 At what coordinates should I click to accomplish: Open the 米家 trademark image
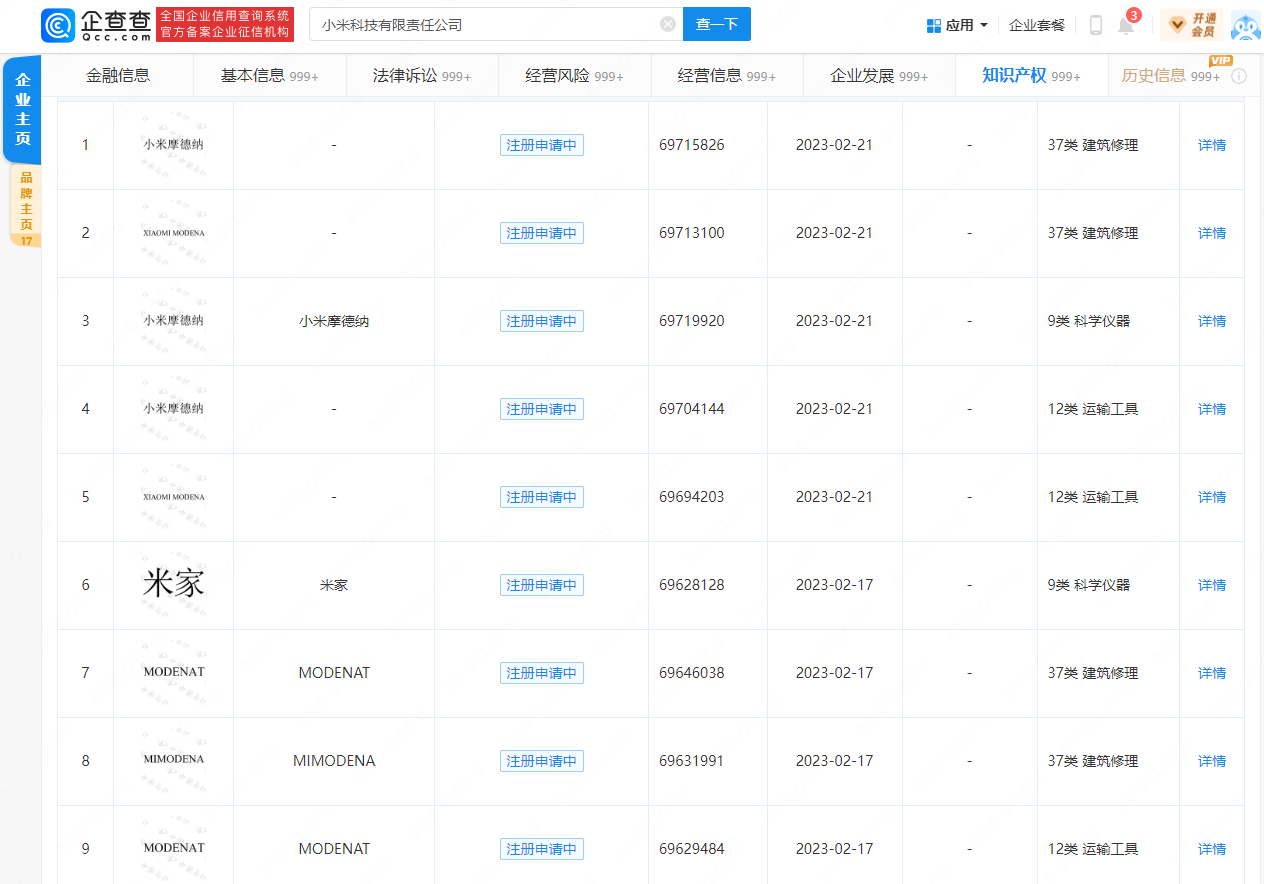pos(173,585)
